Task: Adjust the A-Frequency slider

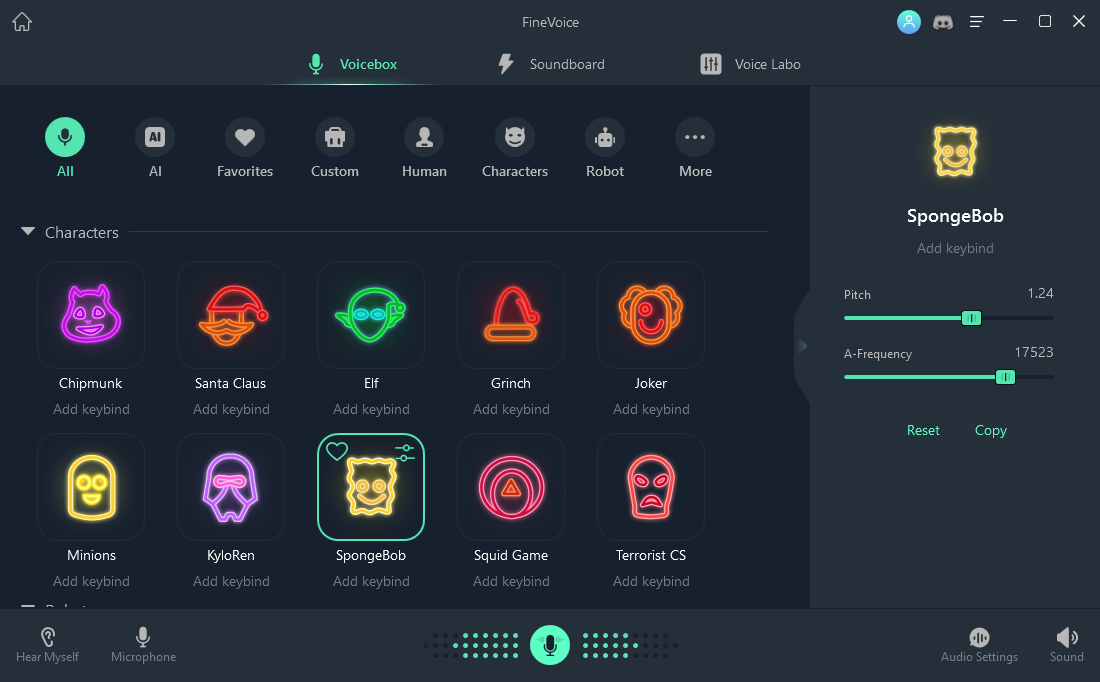Action: point(1005,377)
